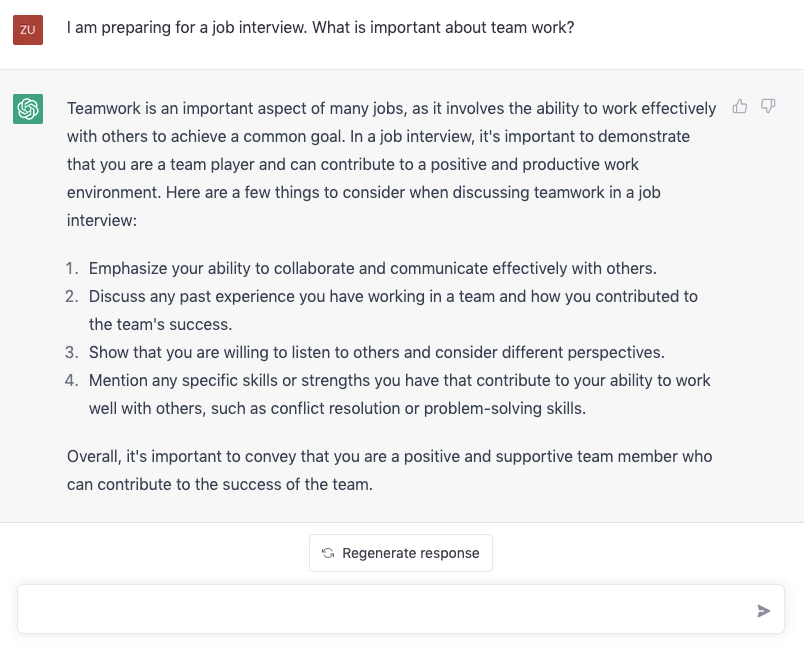The image size is (804, 645).
Task: Click the Regenerate response button
Action: tap(400, 553)
